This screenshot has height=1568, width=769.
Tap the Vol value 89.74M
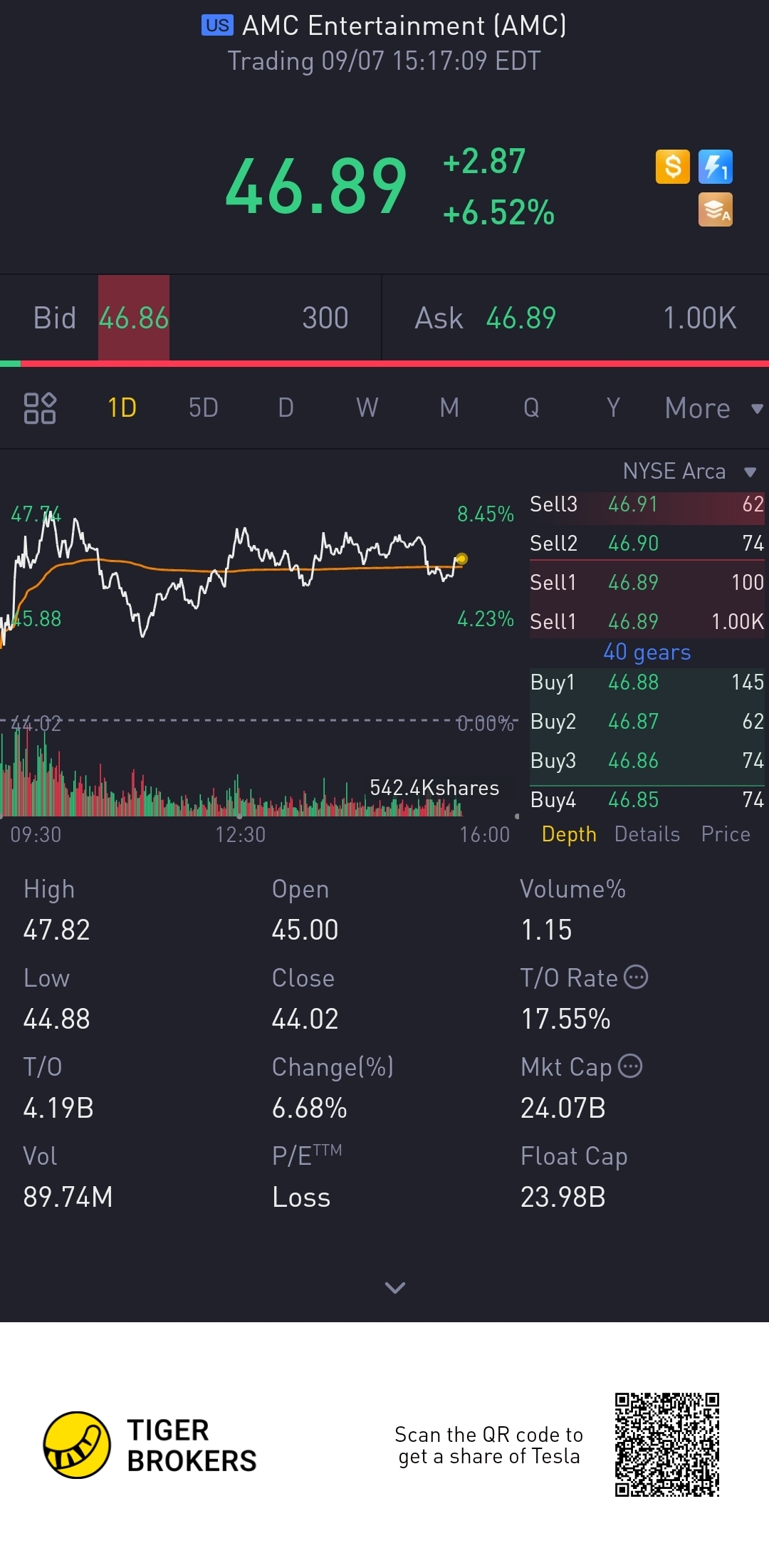point(68,1197)
